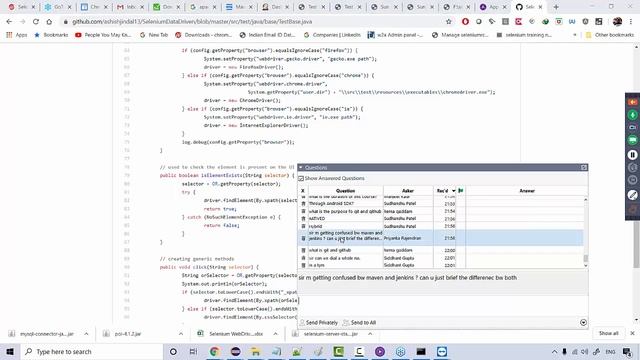
Task: Open Windows Start menu
Action: 10,351
